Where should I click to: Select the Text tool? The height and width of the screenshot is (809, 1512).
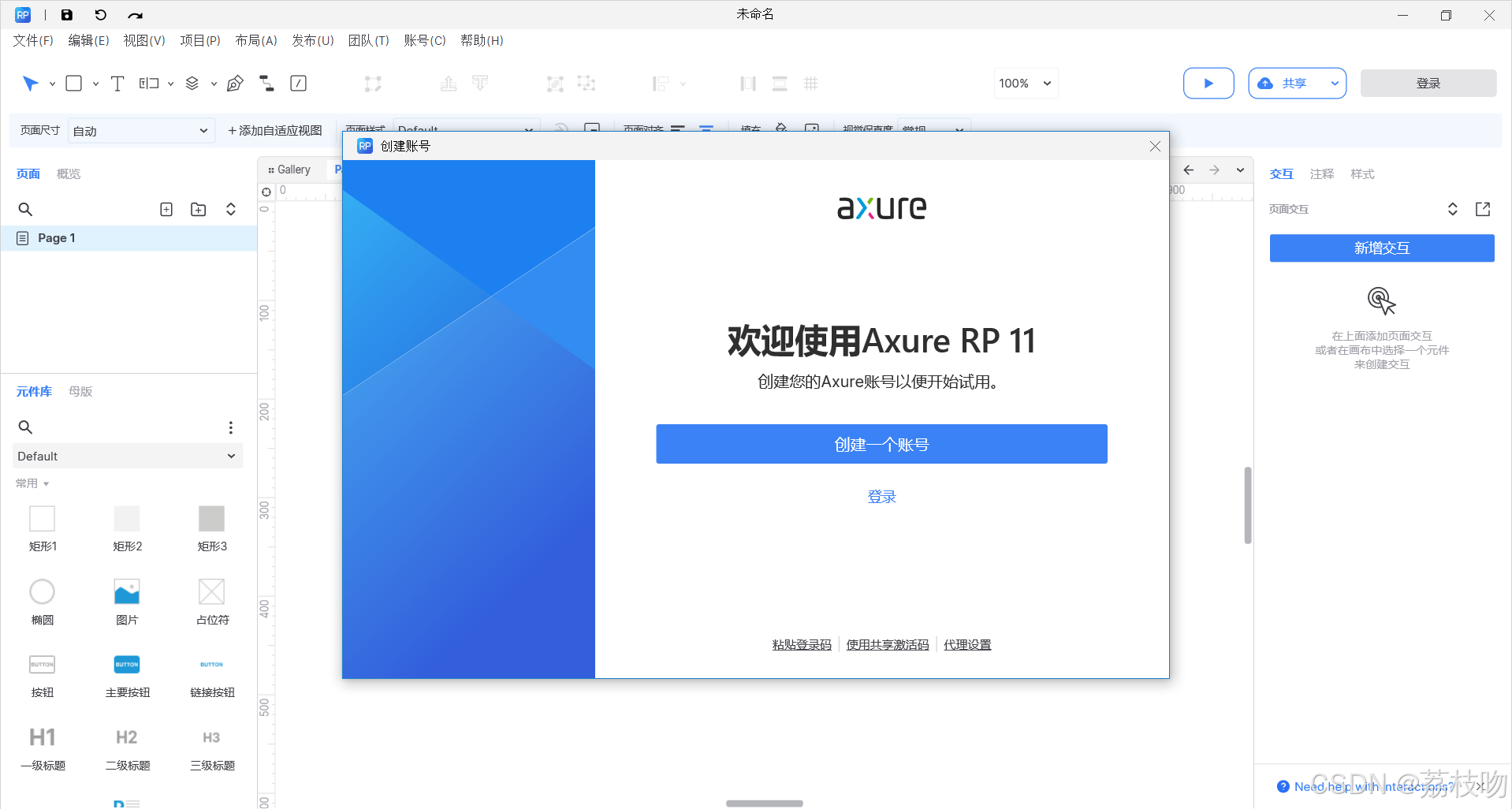click(117, 83)
